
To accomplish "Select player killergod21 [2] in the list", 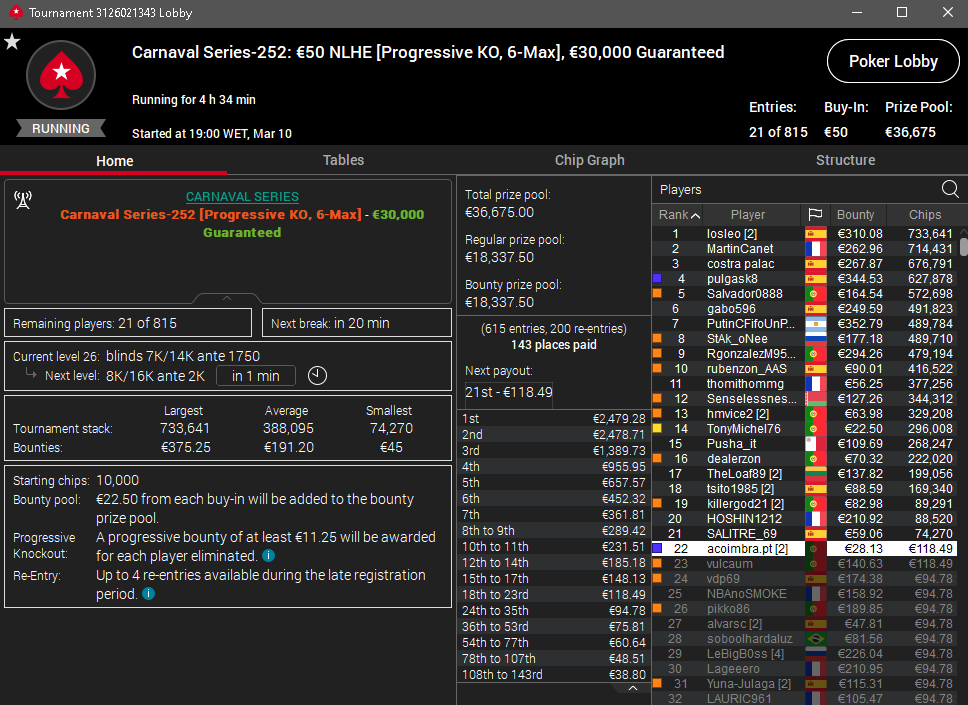I will [745, 504].
